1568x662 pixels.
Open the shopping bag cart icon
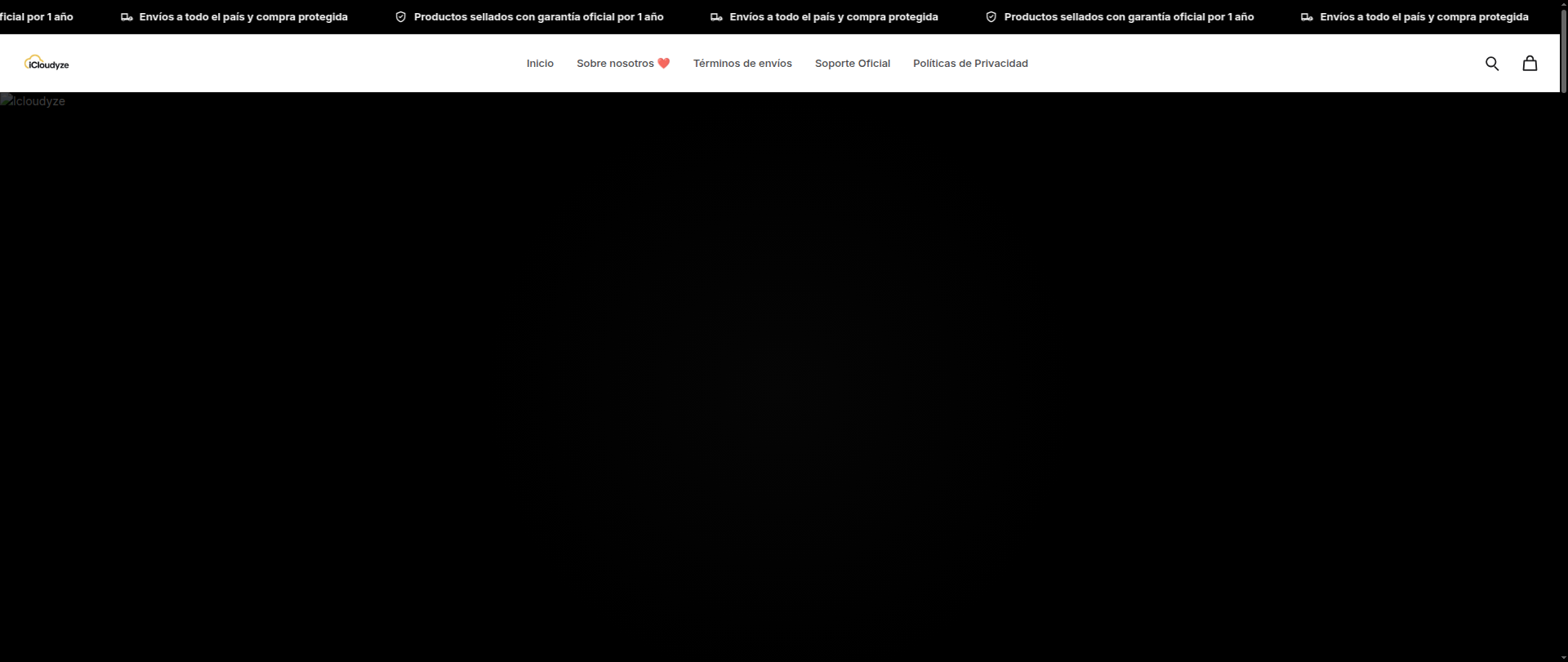pos(1530,64)
